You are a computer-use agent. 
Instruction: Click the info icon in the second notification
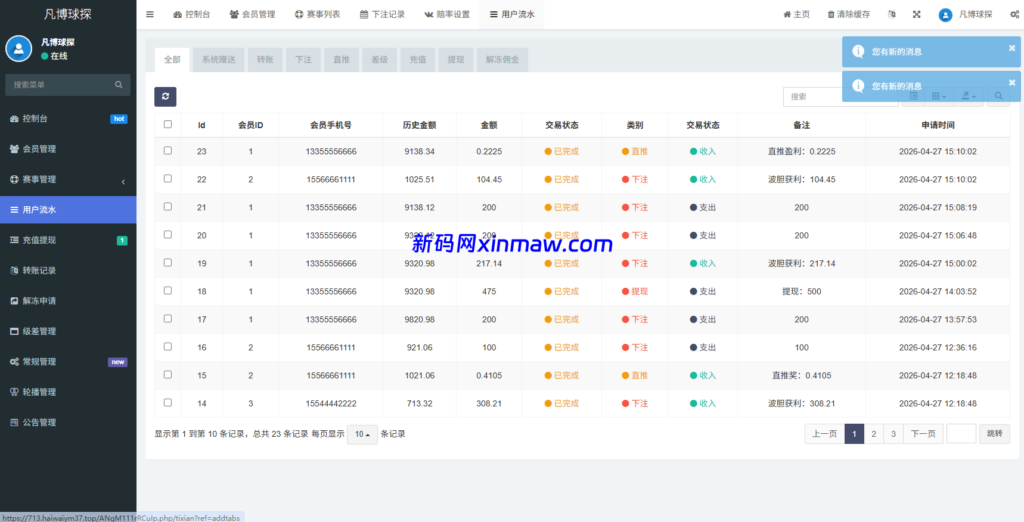tap(858, 86)
